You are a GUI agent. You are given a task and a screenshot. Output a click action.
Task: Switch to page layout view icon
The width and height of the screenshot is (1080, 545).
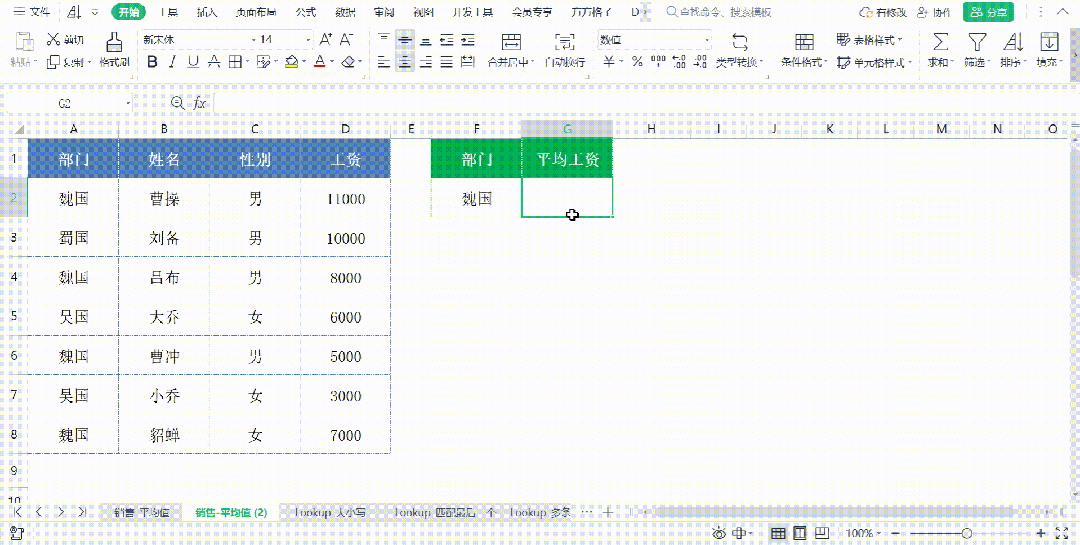800,533
